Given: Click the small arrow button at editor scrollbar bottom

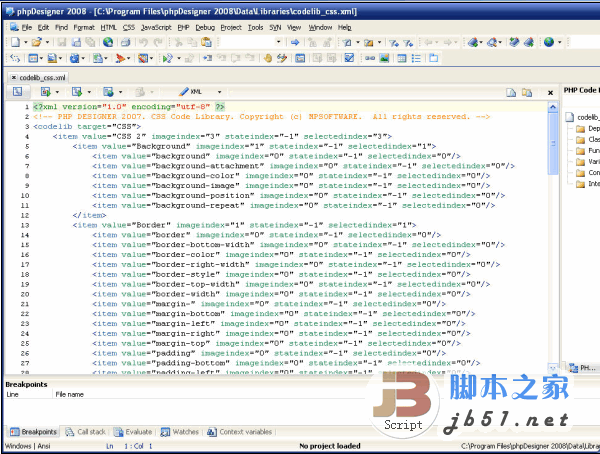Looking at the screenshot, I should coord(553,368).
